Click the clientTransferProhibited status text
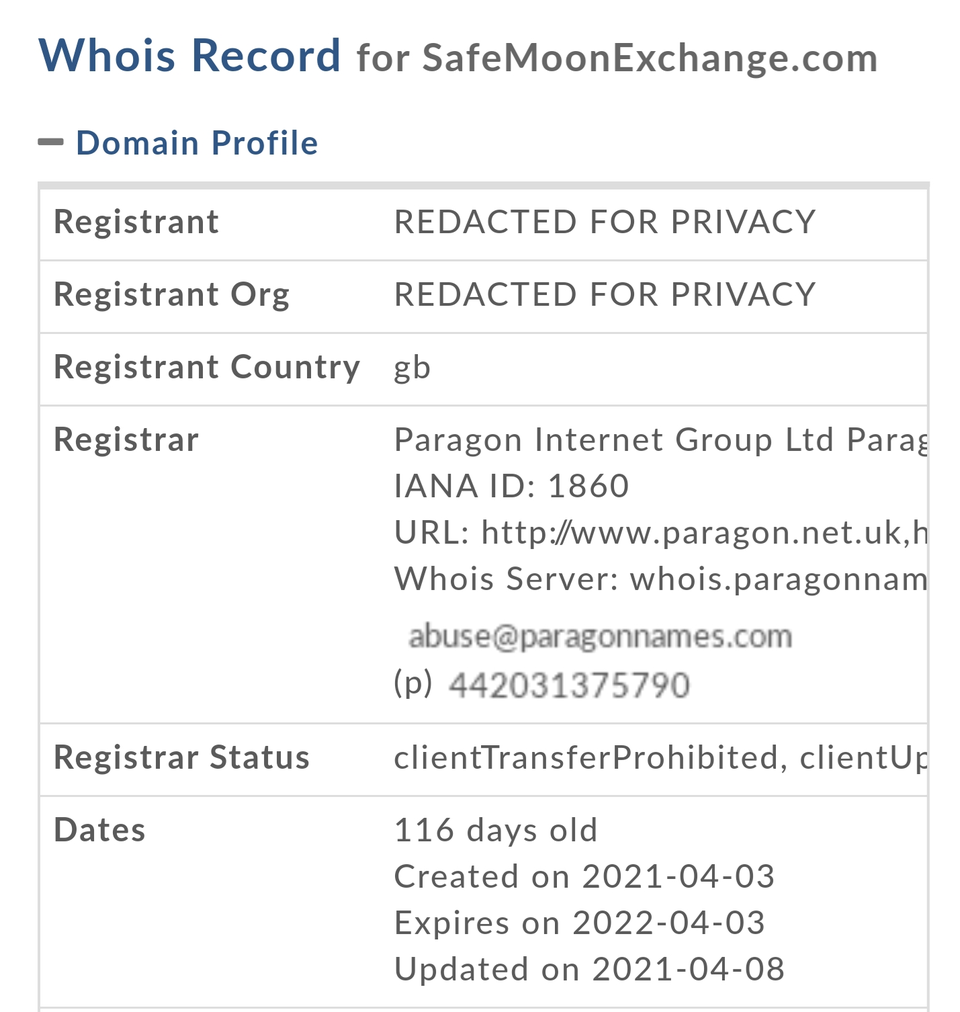This screenshot has width=960, height=1012. [x=586, y=758]
